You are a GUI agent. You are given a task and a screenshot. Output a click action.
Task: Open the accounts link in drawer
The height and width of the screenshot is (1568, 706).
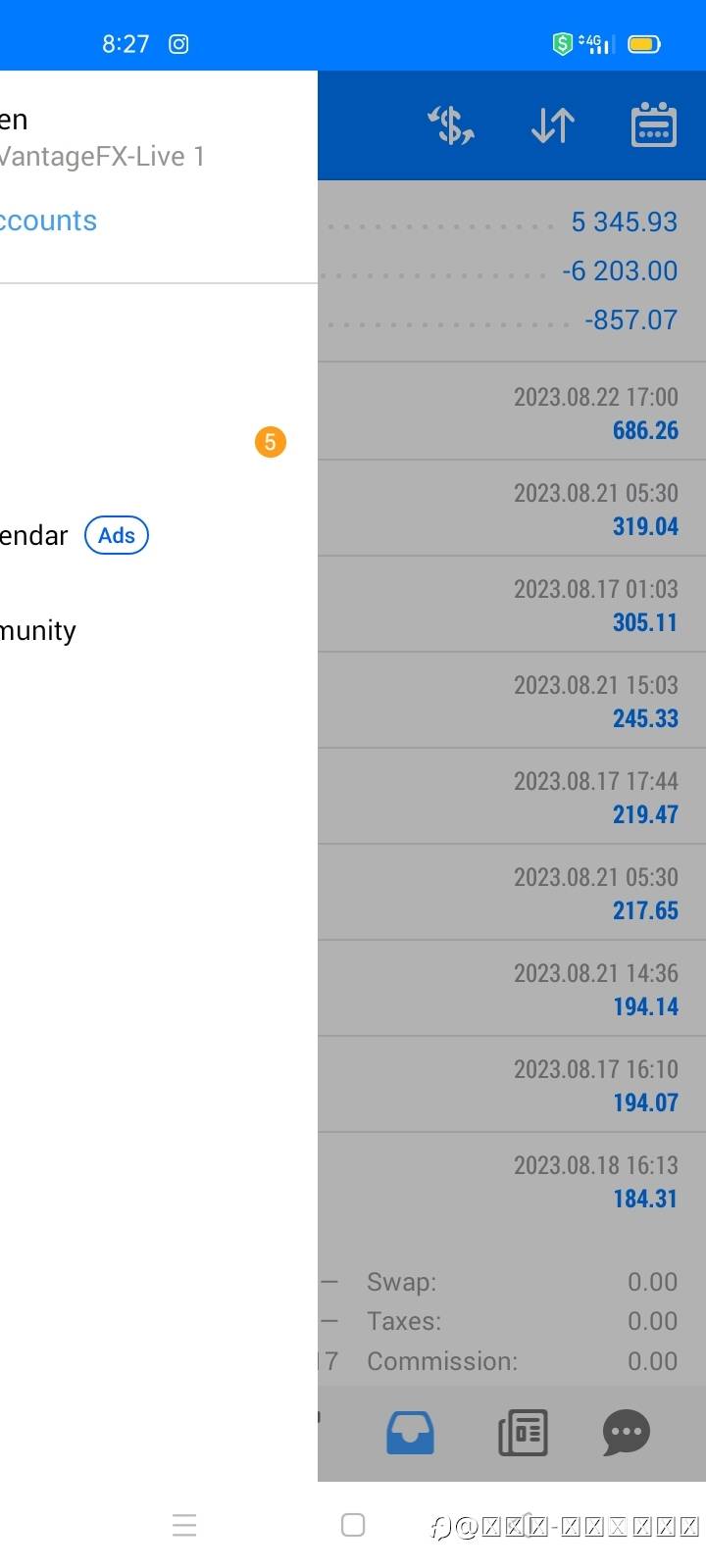(49, 221)
